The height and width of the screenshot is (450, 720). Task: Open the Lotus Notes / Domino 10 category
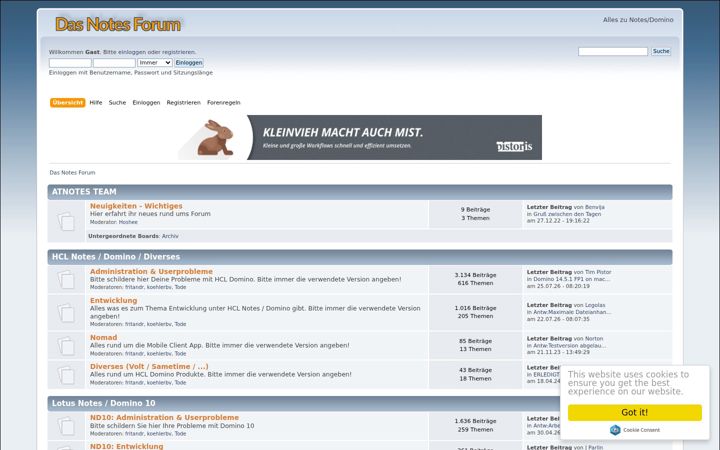pyautogui.click(x=103, y=403)
